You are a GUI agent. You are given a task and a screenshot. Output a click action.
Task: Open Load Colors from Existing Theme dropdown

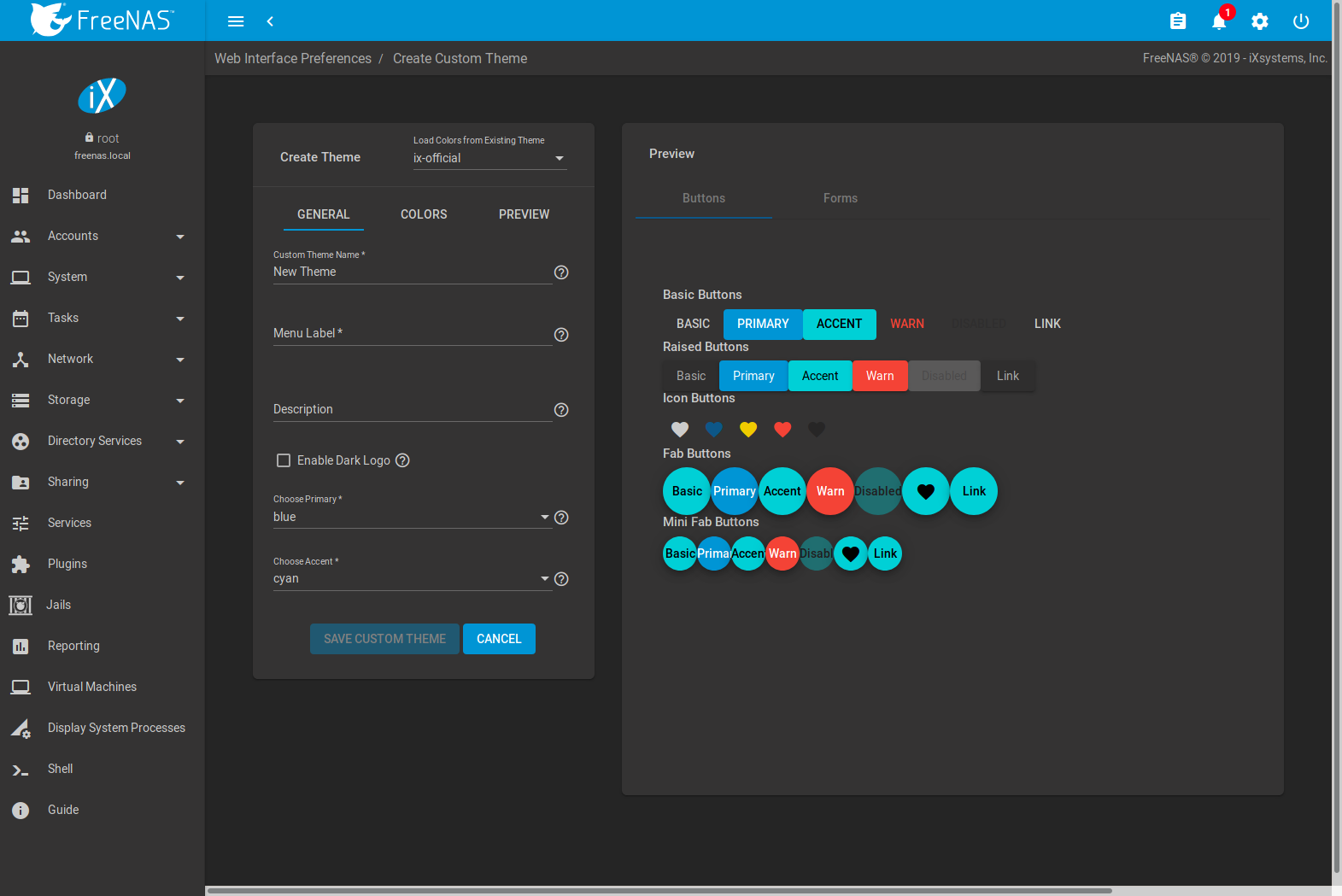click(489, 158)
